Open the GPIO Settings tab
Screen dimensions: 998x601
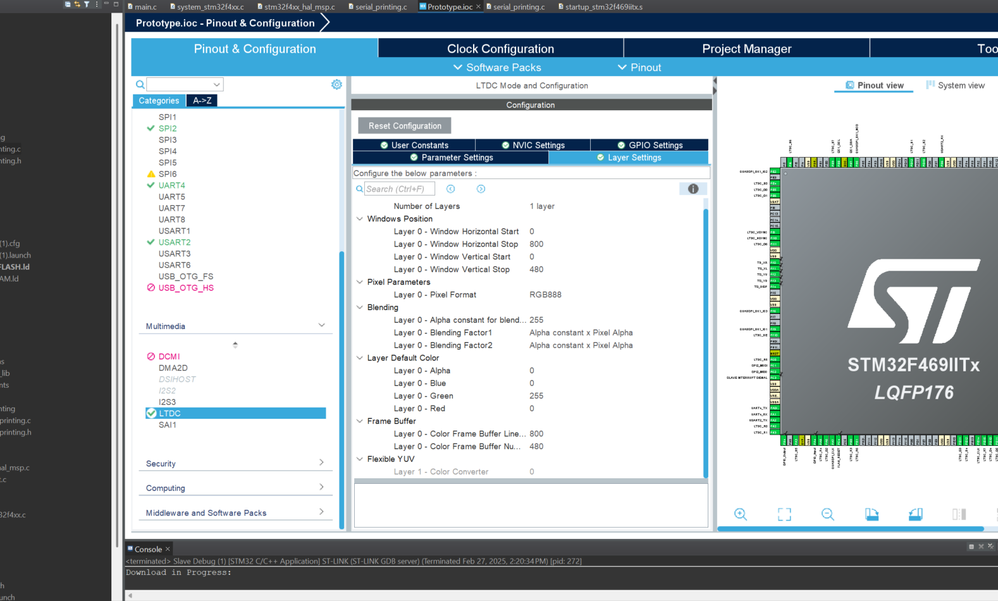point(649,145)
